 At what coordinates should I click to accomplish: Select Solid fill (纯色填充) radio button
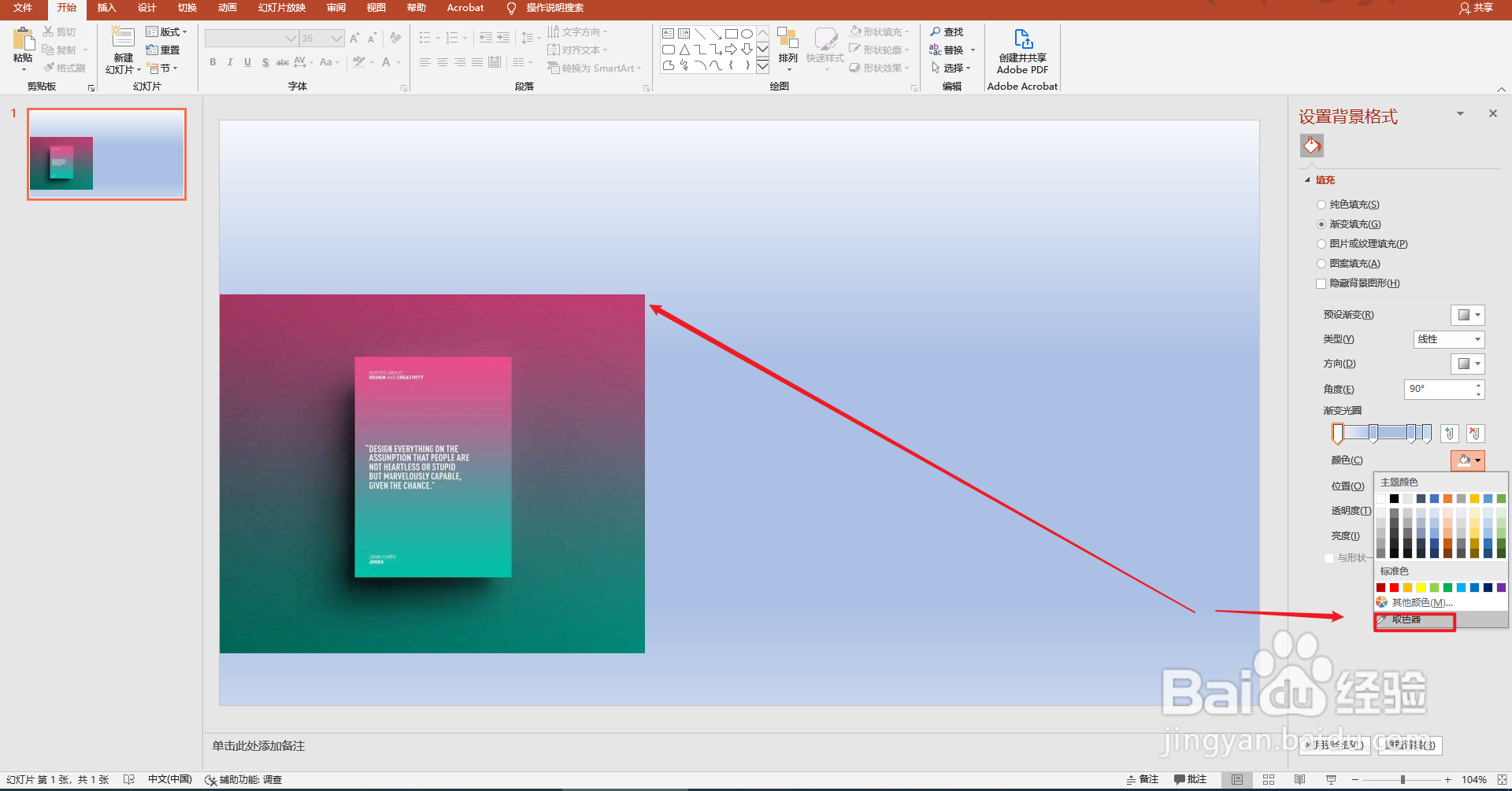1321,205
